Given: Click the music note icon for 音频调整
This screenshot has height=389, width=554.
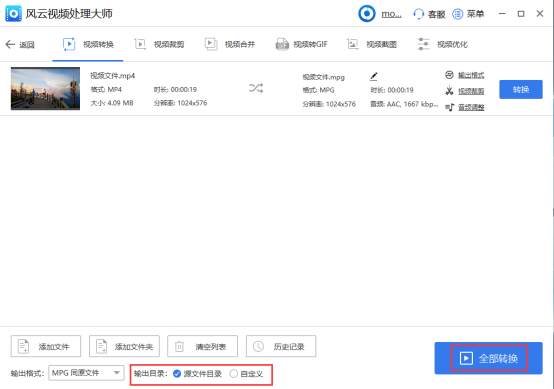Looking at the screenshot, I should pyautogui.click(x=449, y=107).
